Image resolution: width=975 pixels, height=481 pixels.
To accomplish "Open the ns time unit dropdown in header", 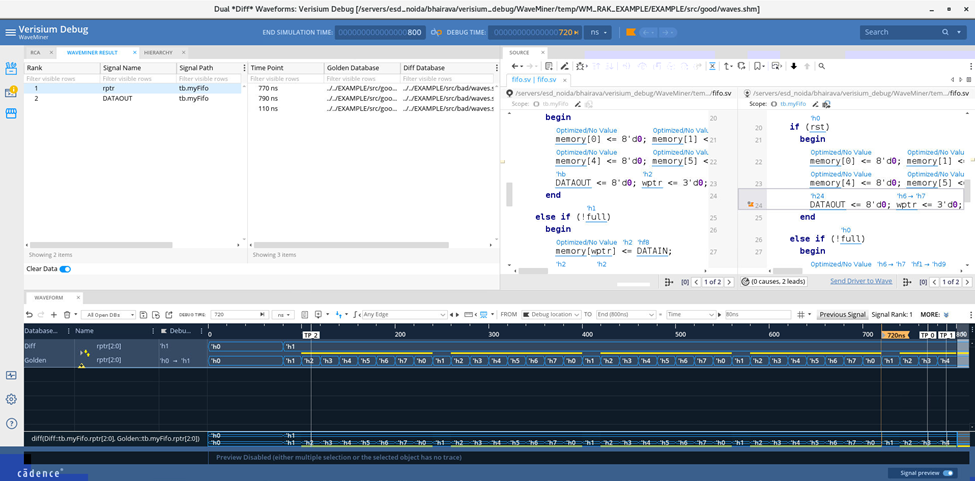I will coord(597,32).
